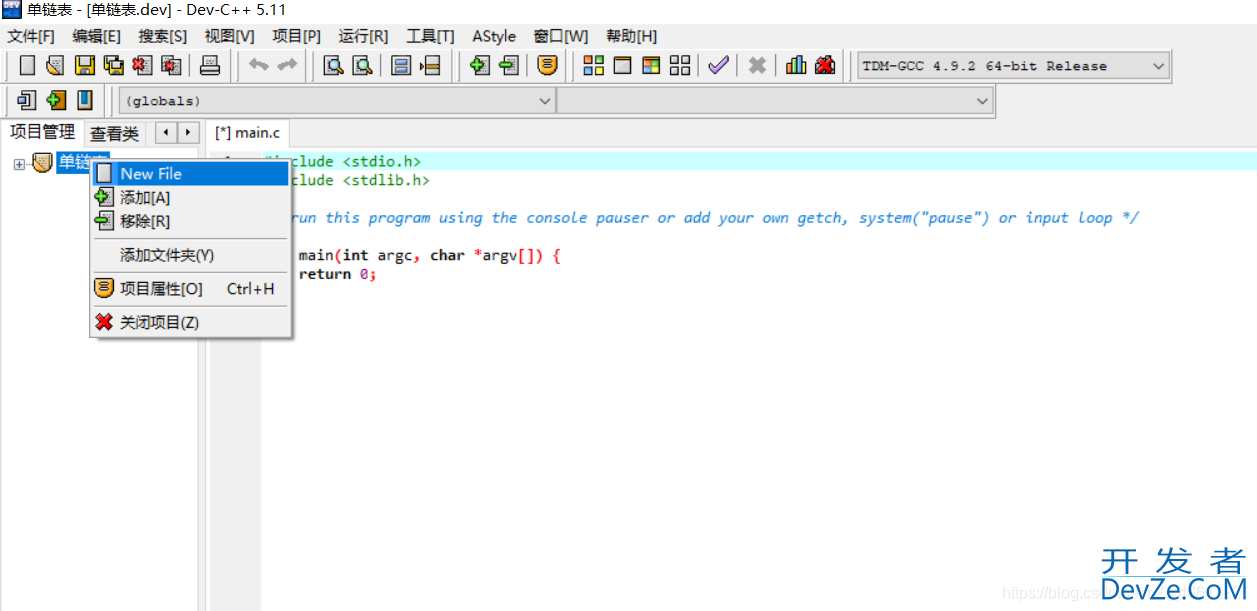Click the New blank file toolbar icon
This screenshot has width=1257, height=611.
[x=28, y=66]
